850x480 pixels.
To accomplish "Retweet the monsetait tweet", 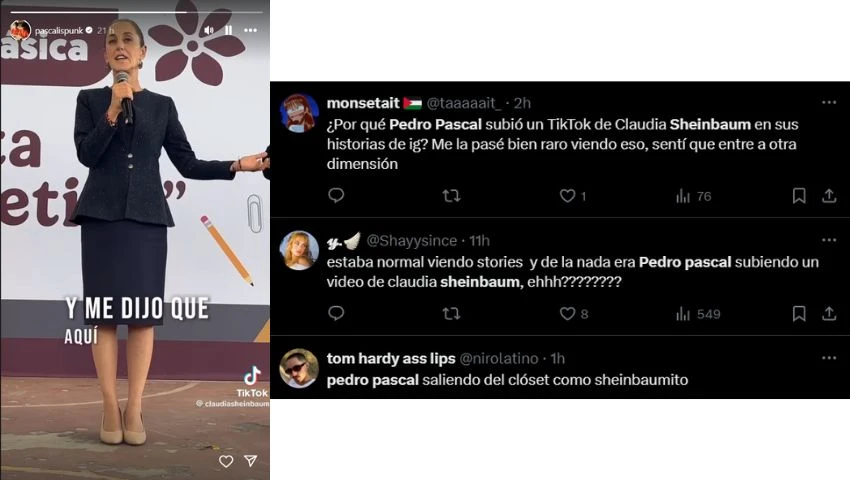I will click(451, 195).
